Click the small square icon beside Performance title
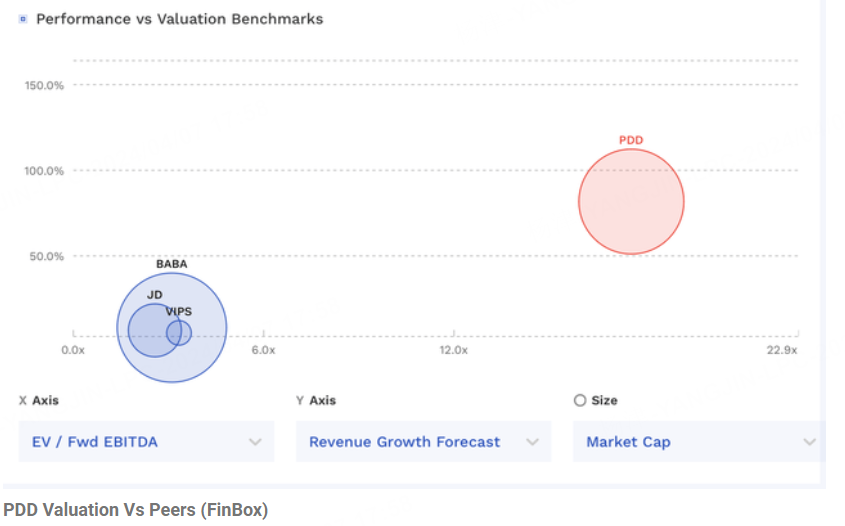The image size is (845, 526). pyautogui.click(x=23, y=19)
